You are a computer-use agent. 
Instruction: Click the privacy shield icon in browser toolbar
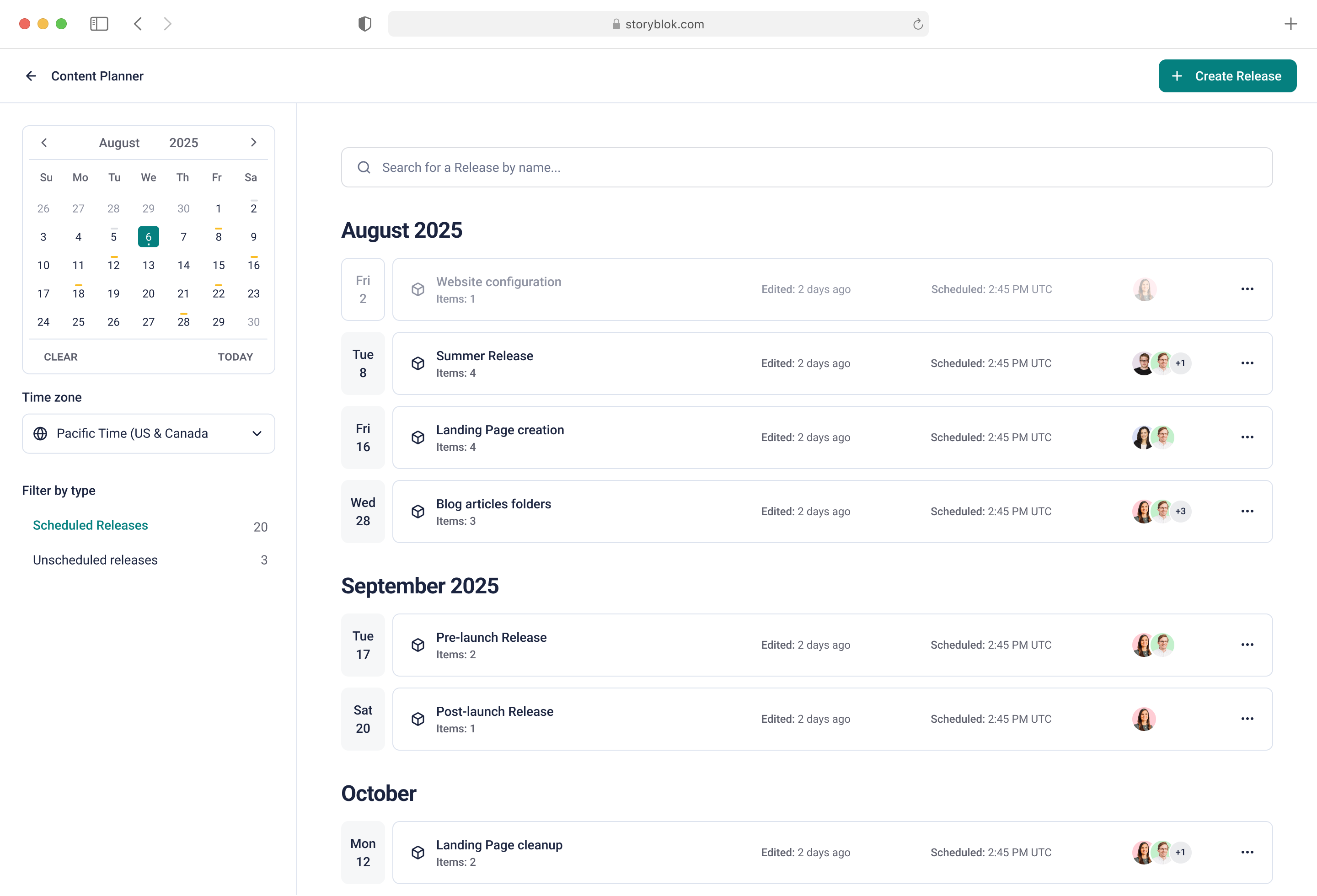coord(364,24)
